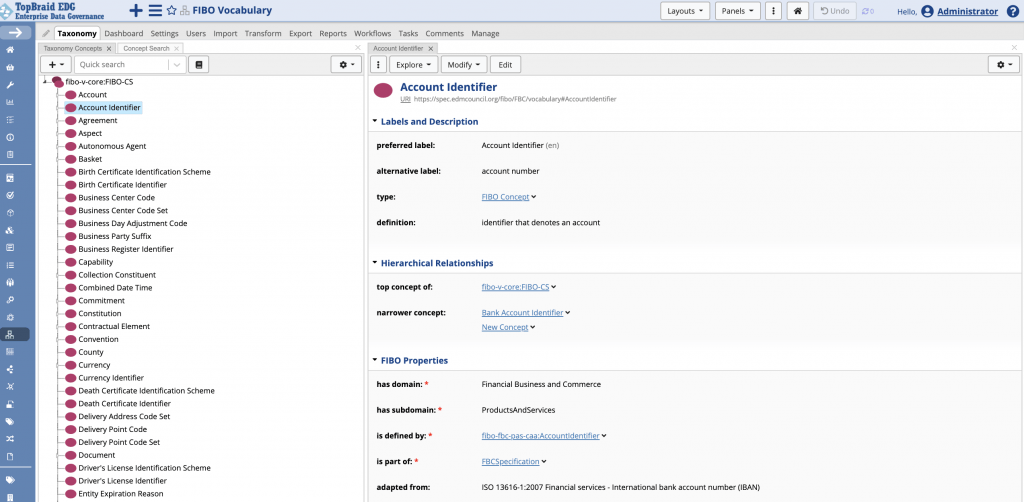Click the TopBraid EDG logo
The width and height of the screenshot is (1024, 502).
point(52,10)
